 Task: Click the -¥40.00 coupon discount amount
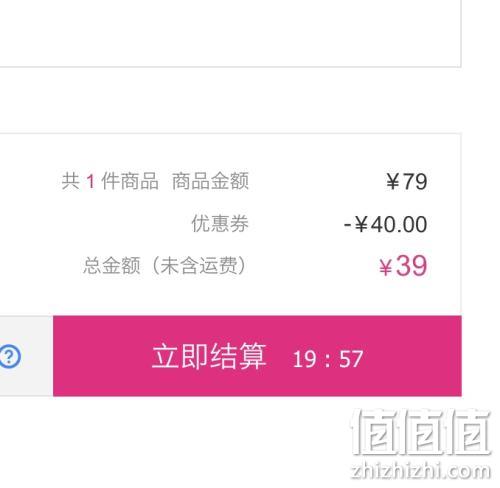pos(385,224)
